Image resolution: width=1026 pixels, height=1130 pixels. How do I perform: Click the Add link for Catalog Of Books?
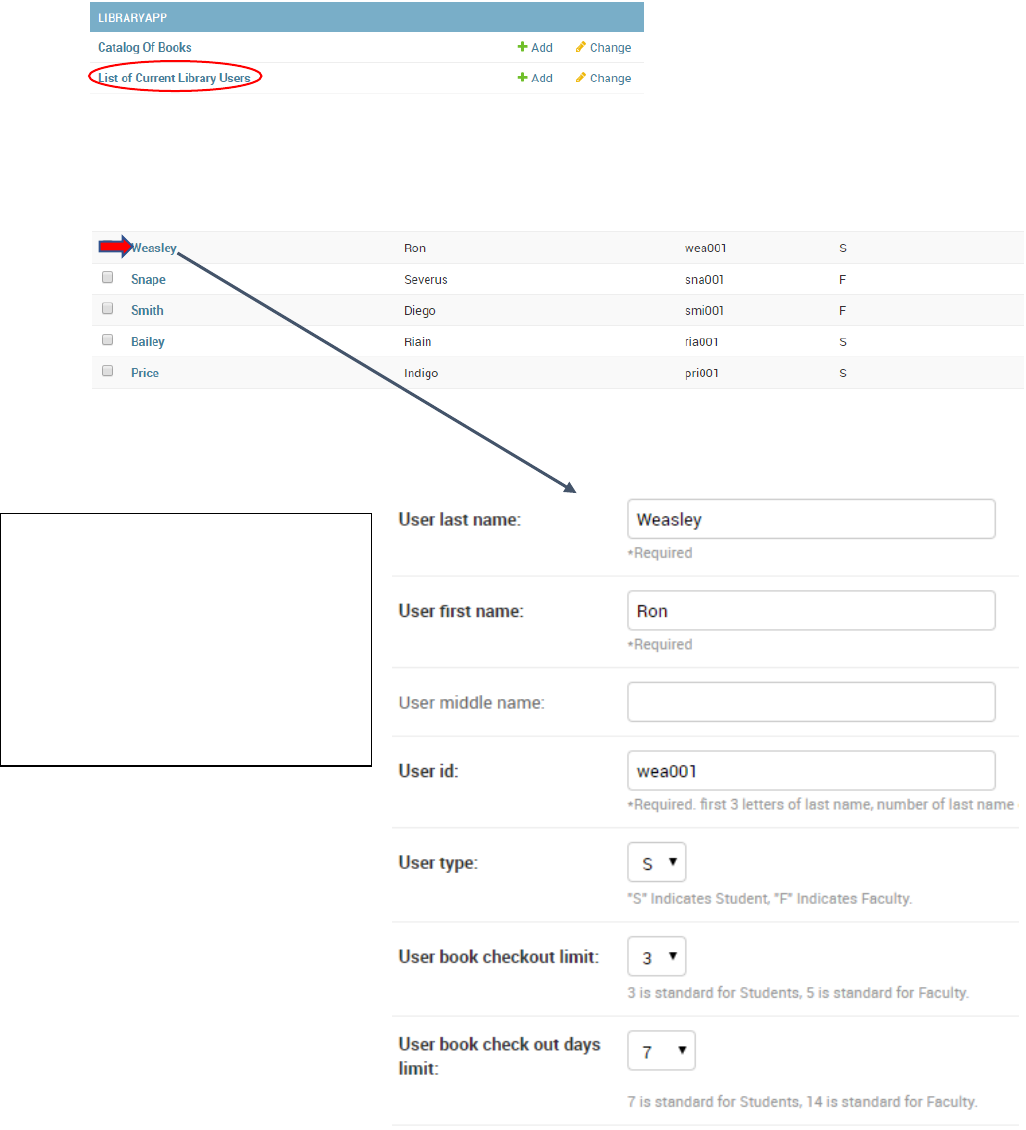[x=542, y=48]
